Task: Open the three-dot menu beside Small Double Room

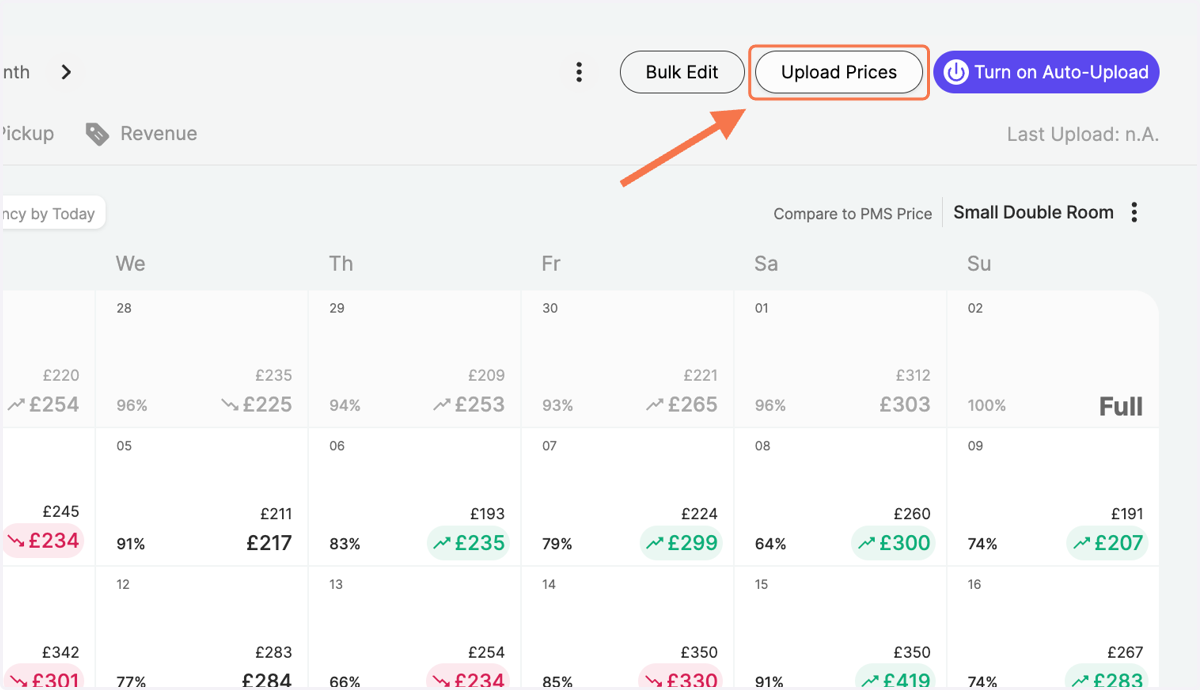Action: coord(1134,212)
